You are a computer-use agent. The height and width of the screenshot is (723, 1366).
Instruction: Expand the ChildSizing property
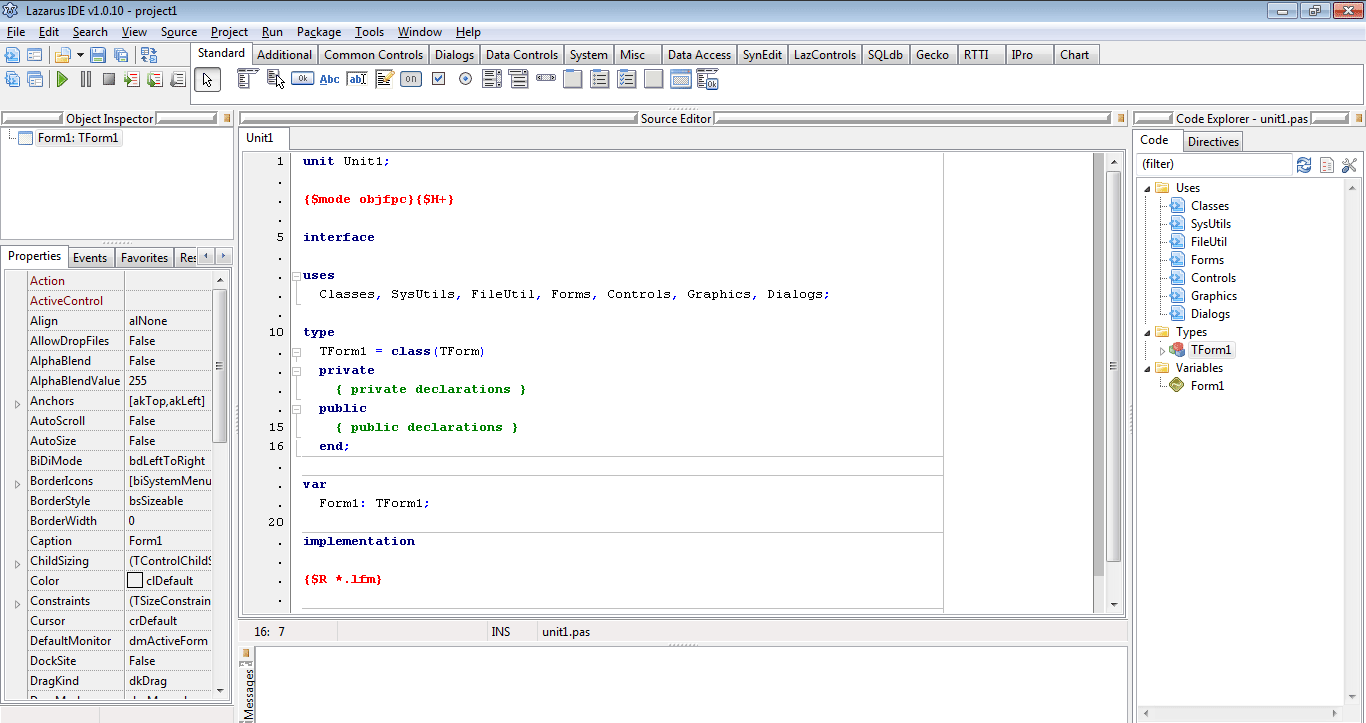(x=17, y=563)
